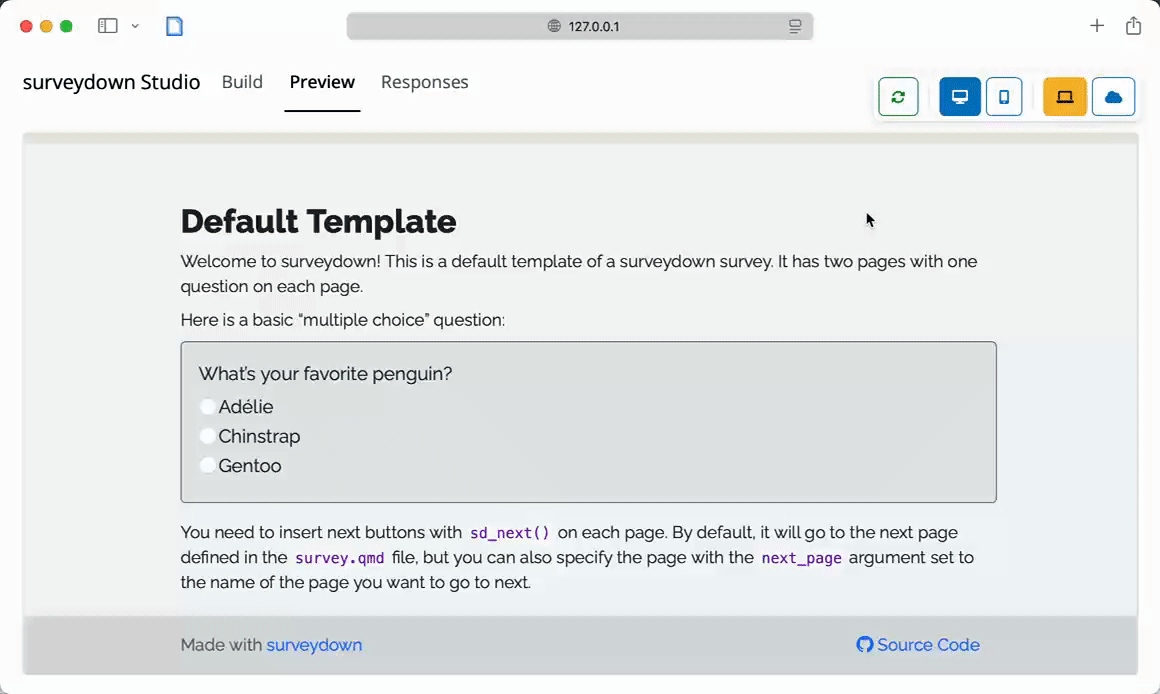This screenshot has width=1160, height=694.
Task: Switch to the Responses tab
Action: (x=424, y=82)
